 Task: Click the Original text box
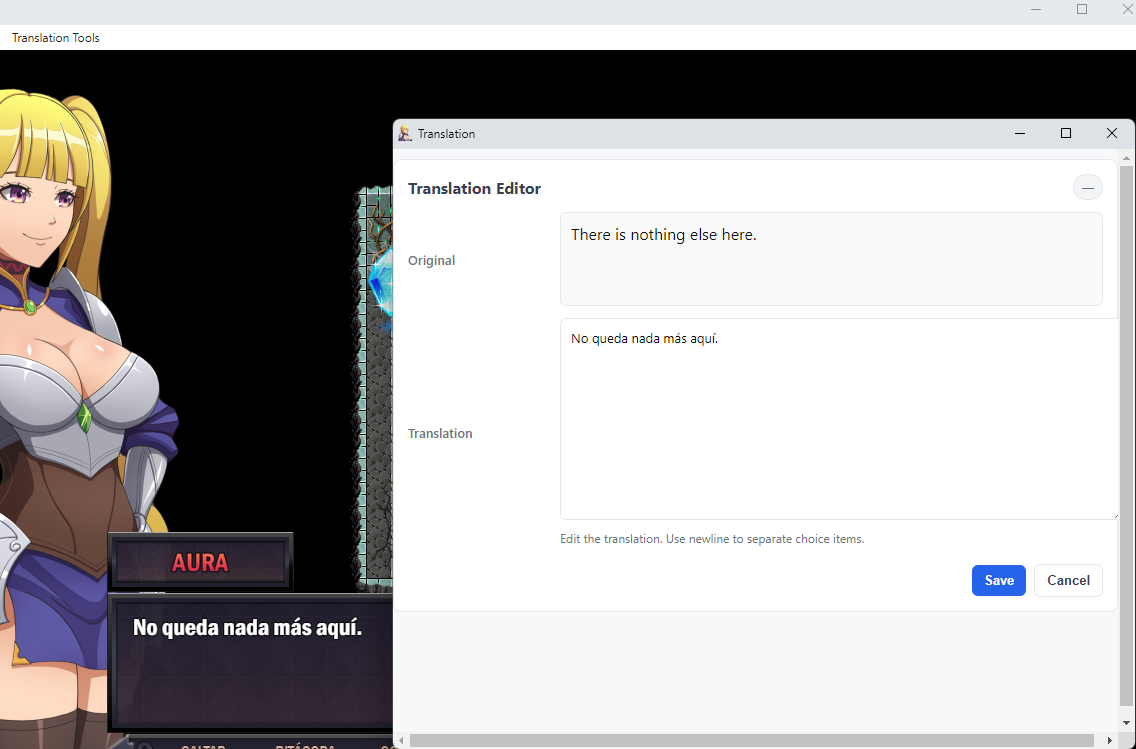pos(831,259)
